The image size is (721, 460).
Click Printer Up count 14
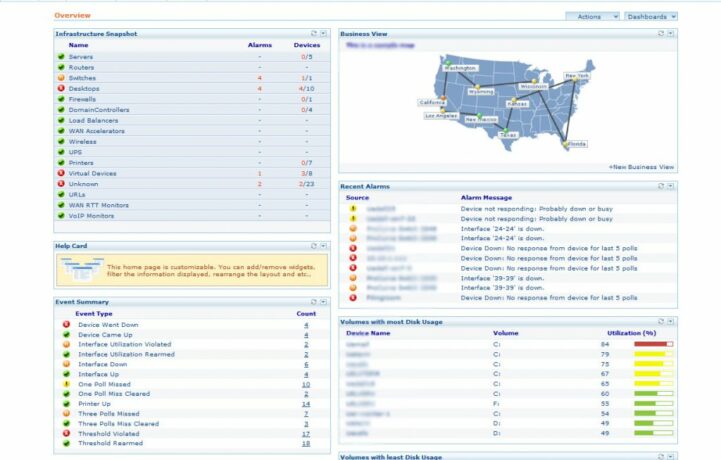pyautogui.click(x=306, y=404)
